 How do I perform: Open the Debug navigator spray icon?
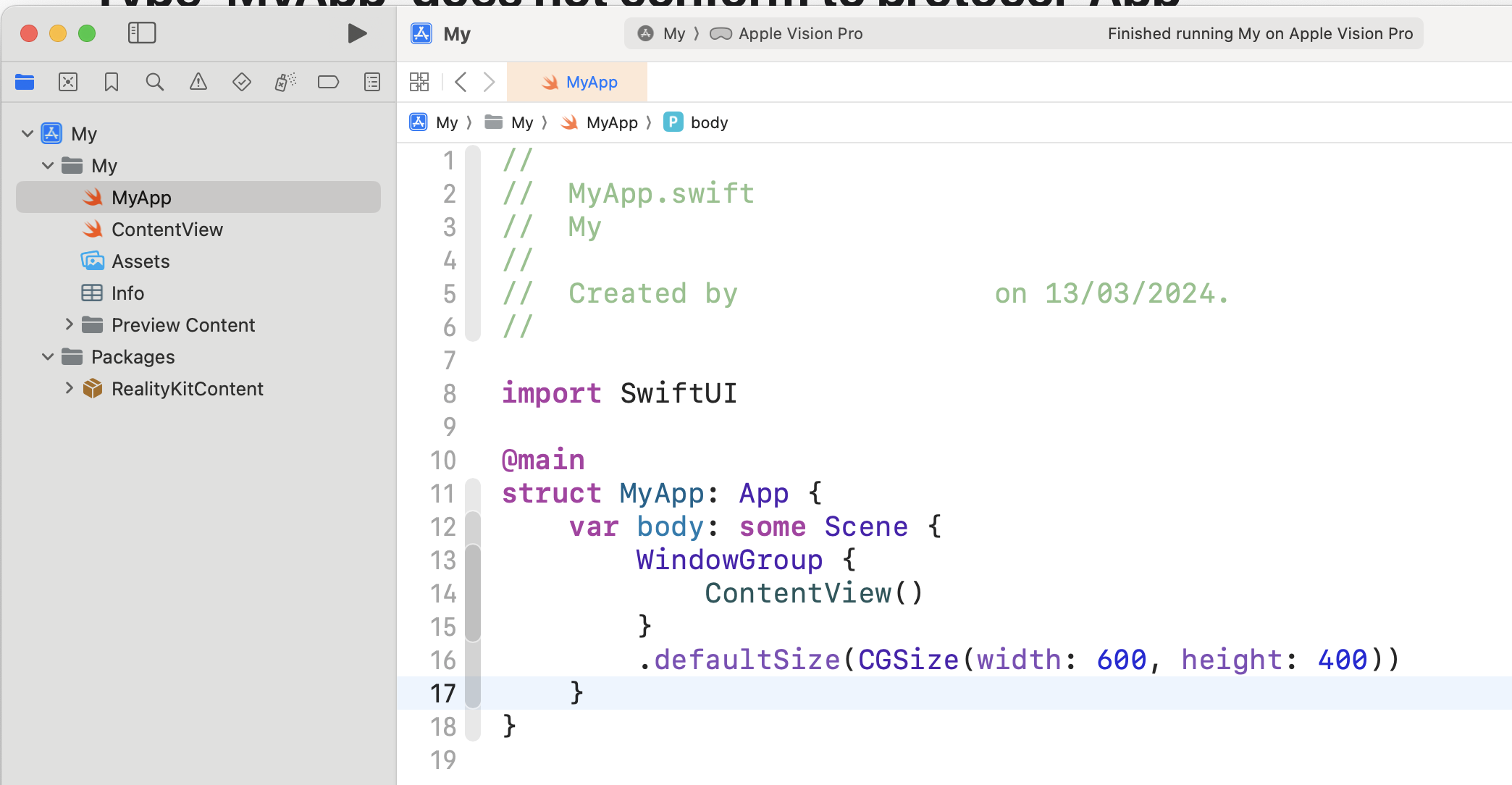pos(285,82)
